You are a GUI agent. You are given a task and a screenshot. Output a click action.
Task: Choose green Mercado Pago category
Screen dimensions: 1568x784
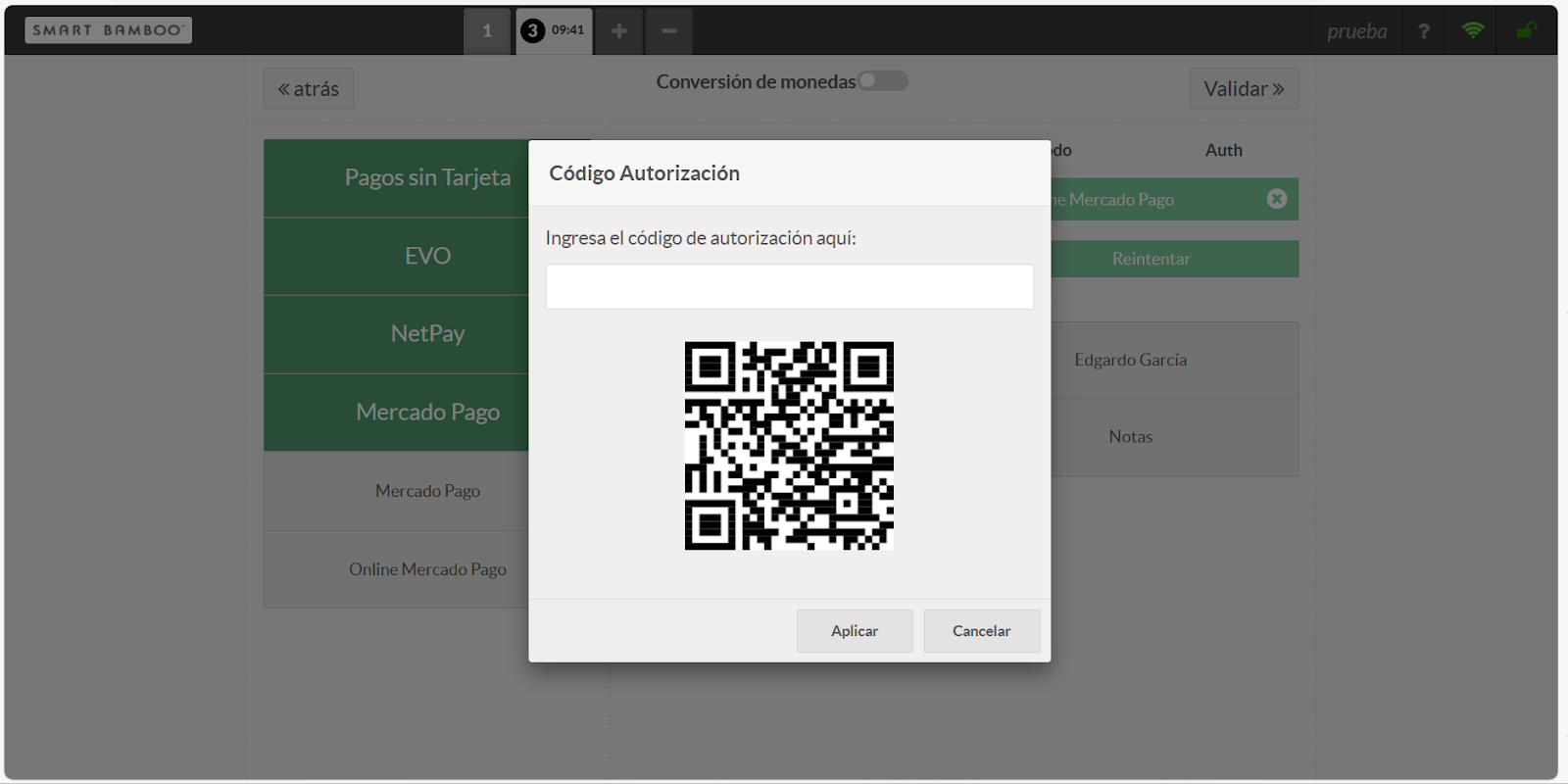click(x=397, y=413)
